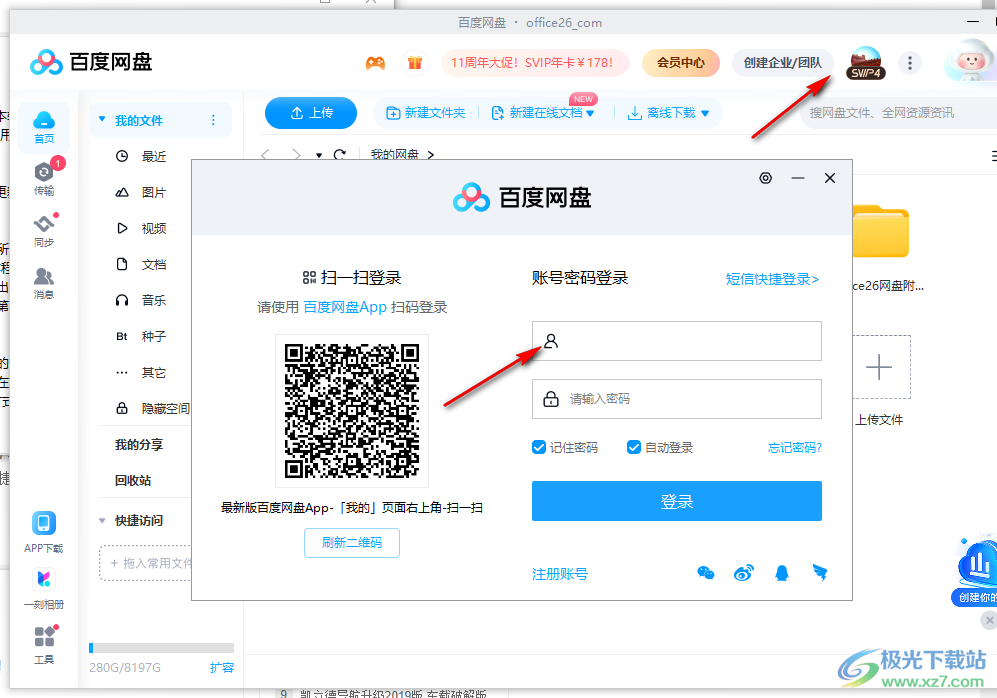This screenshot has height=698, width=997.
Task: Click APP下载 icon in sidebar
Action: pyautogui.click(x=44, y=532)
